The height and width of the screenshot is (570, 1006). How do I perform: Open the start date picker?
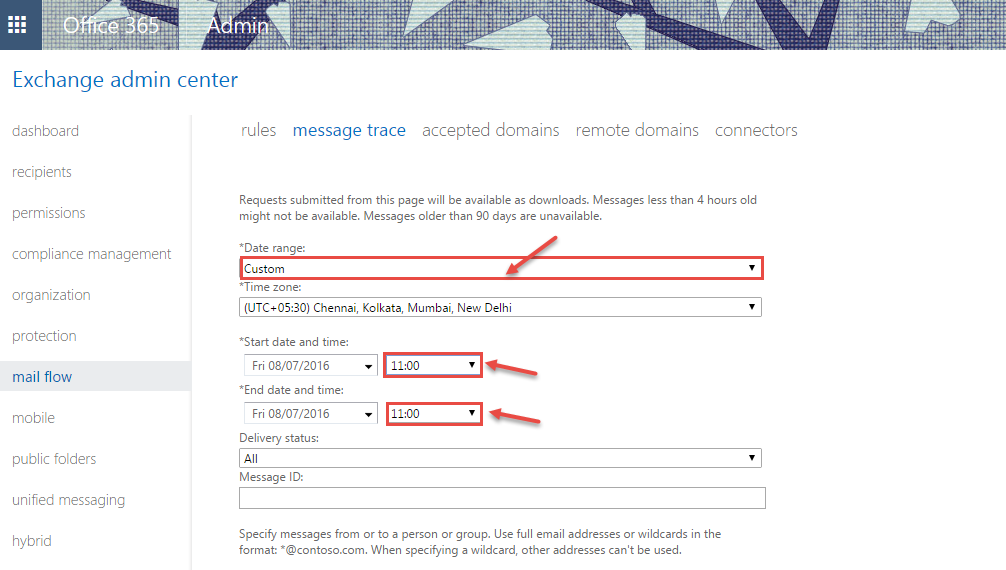coord(311,365)
